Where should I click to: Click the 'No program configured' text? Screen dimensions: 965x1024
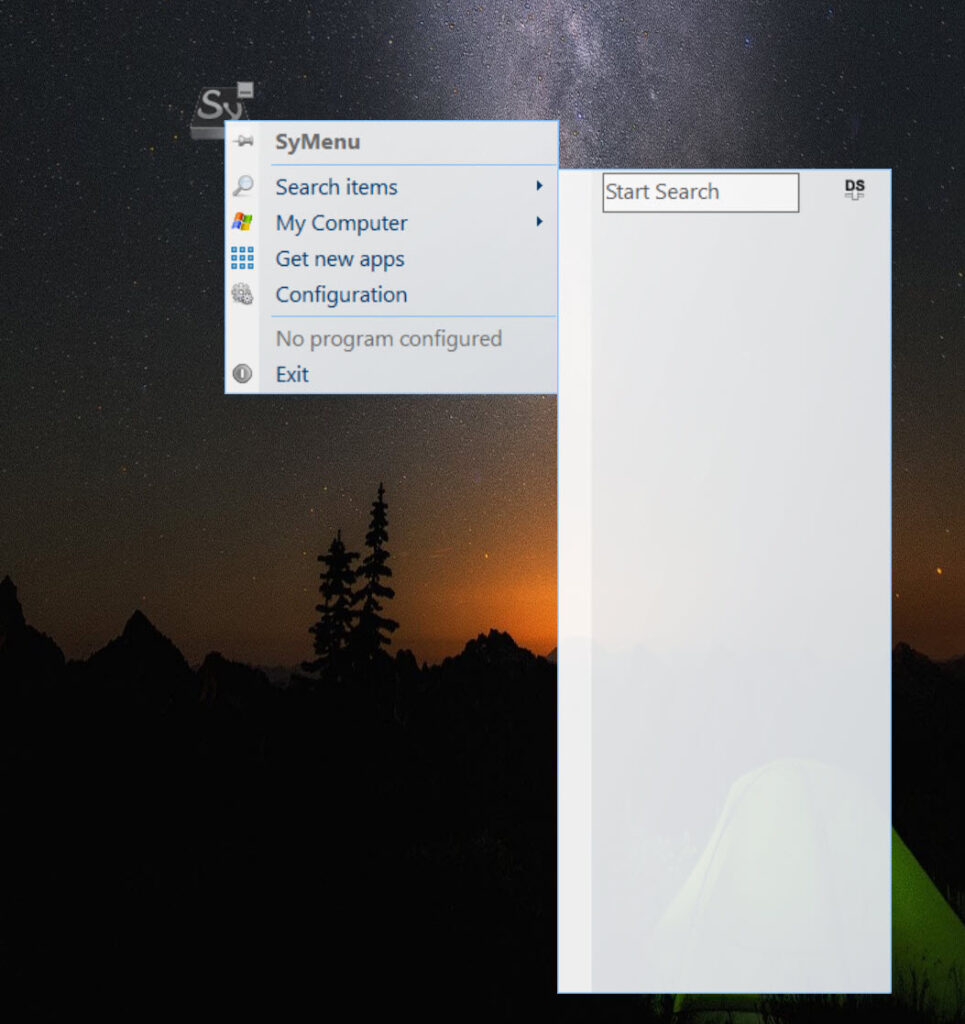click(389, 339)
